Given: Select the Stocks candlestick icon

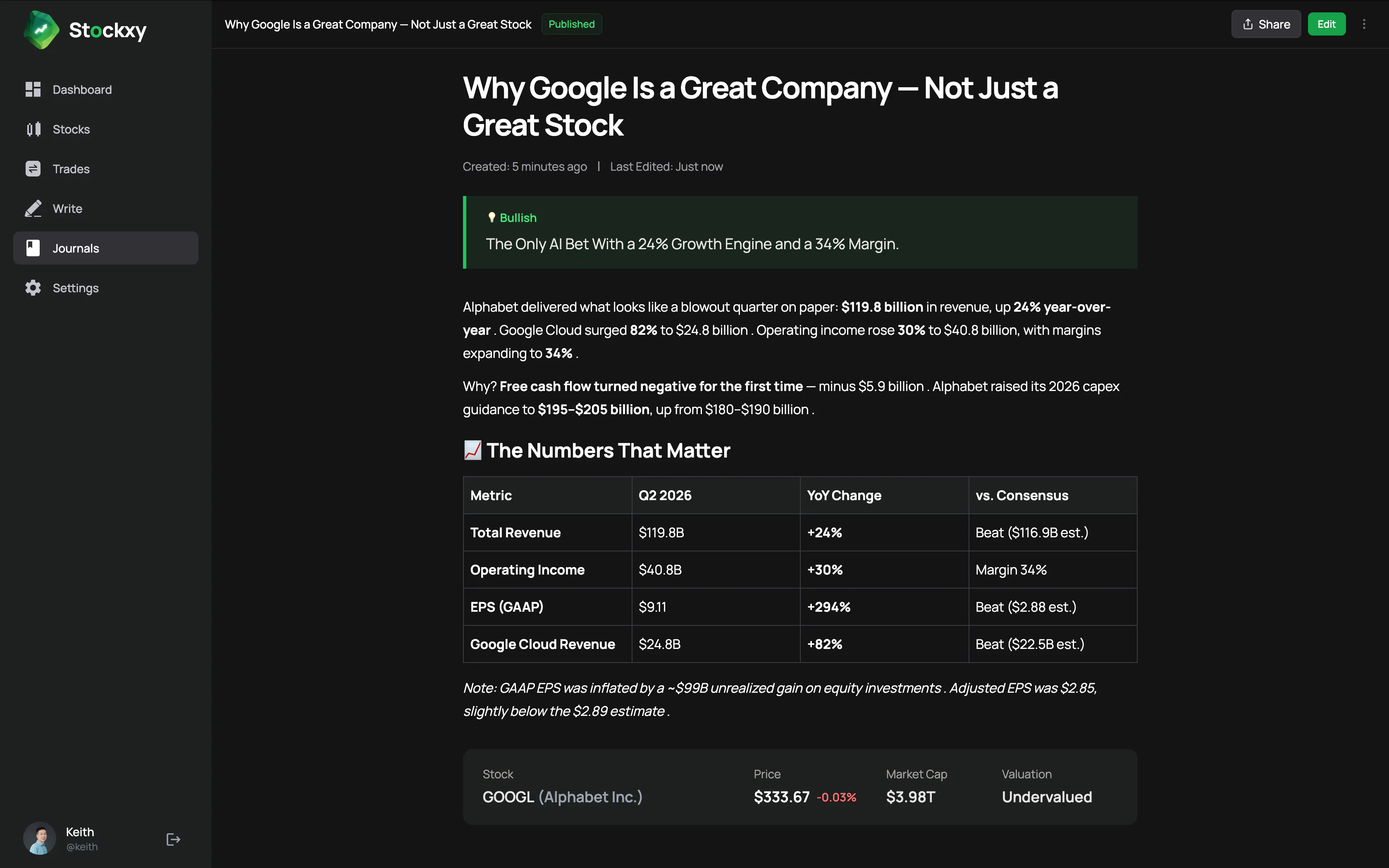Looking at the screenshot, I should pyautogui.click(x=33, y=129).
